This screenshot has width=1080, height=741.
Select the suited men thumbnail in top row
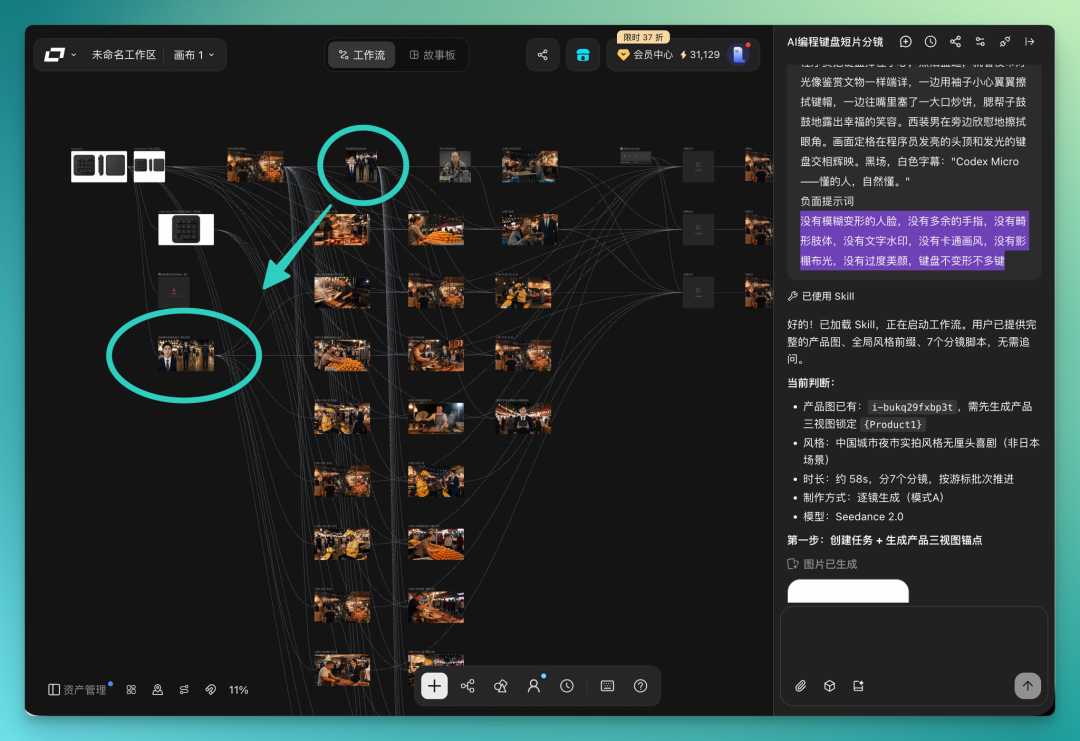362,167
